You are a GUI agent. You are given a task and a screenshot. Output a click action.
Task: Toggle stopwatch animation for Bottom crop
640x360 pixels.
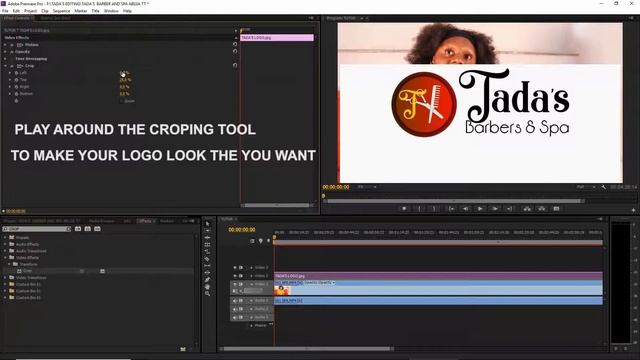(x=16, y=93)
